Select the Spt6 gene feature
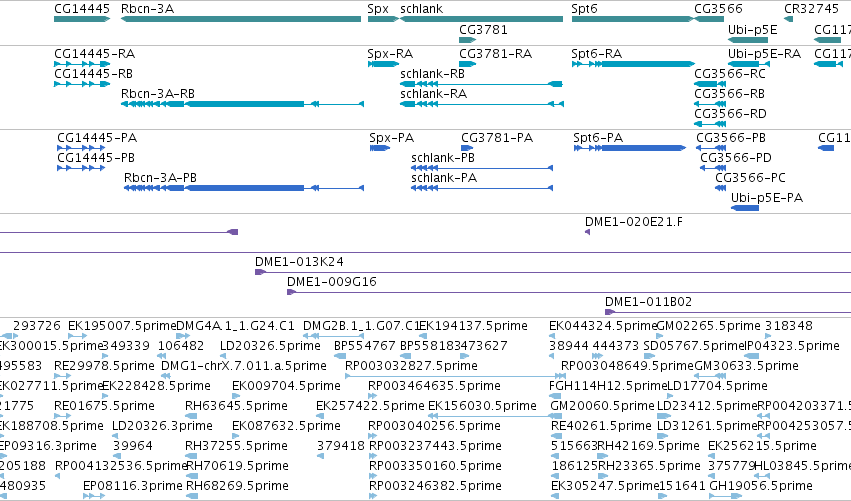The image size is (851, 501). coord(632,19)
